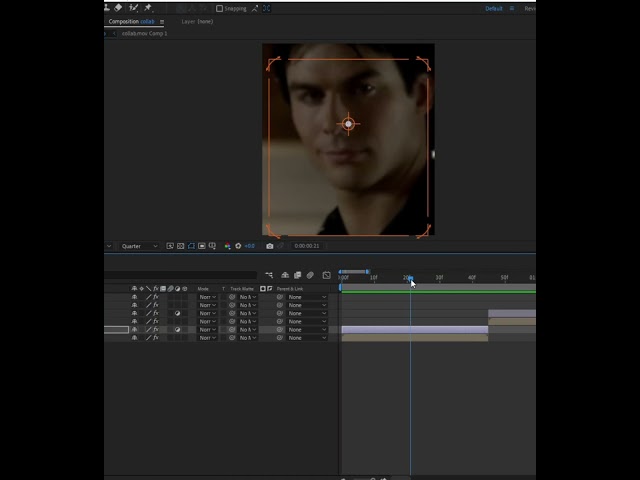Toggle snap to edges extending beyond layer
This screenshot has height=480, width=640.
coord(255,9)
